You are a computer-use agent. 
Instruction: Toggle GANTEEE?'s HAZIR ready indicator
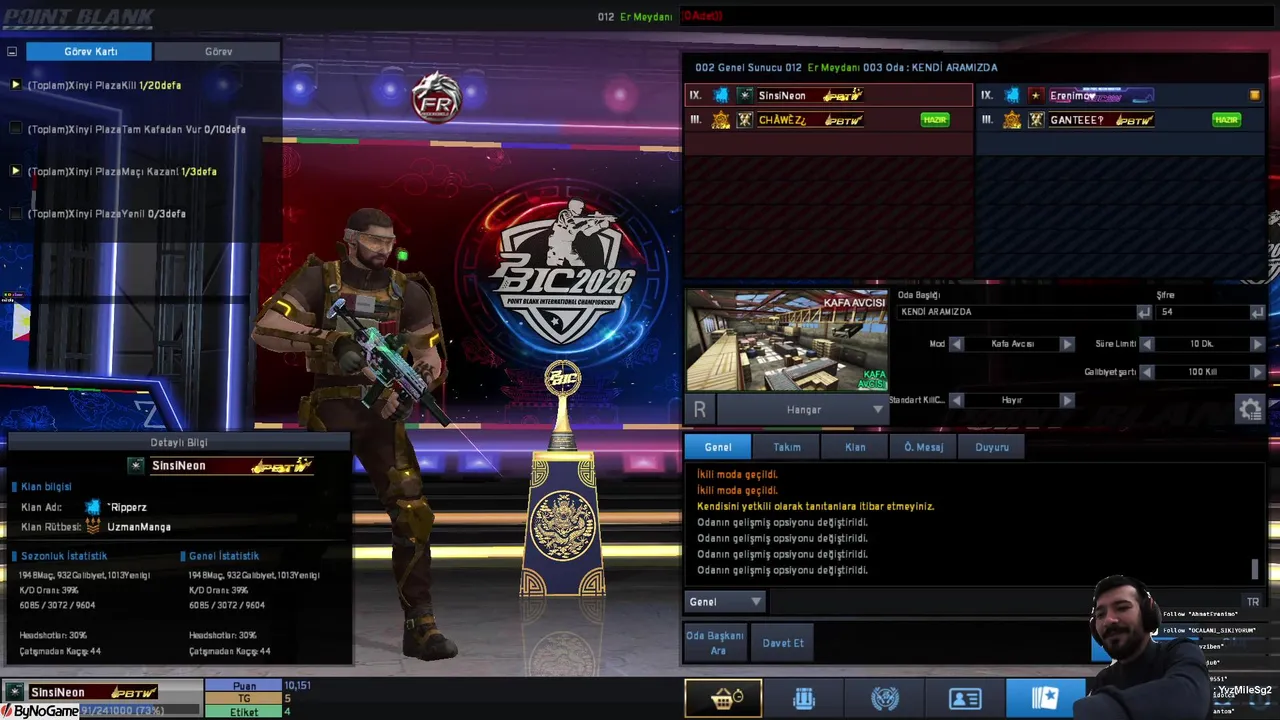pos(1226,120)
